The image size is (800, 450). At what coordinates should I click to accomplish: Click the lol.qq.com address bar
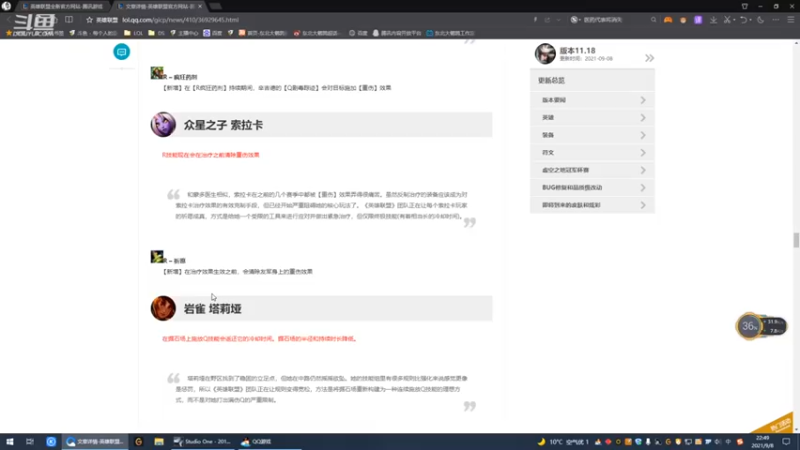[181, 20]
